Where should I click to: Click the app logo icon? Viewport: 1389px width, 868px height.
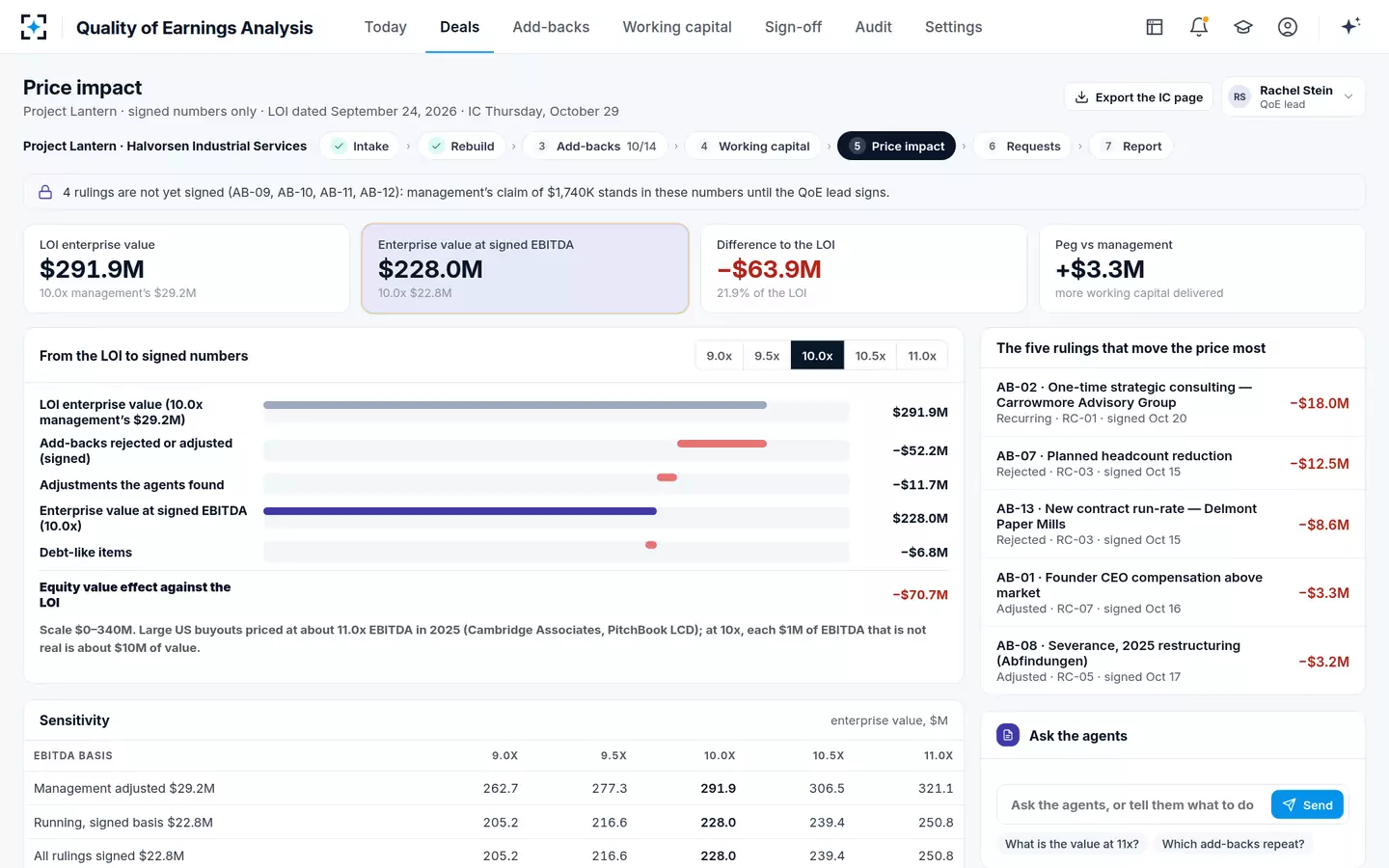click(x=34, y=27)
